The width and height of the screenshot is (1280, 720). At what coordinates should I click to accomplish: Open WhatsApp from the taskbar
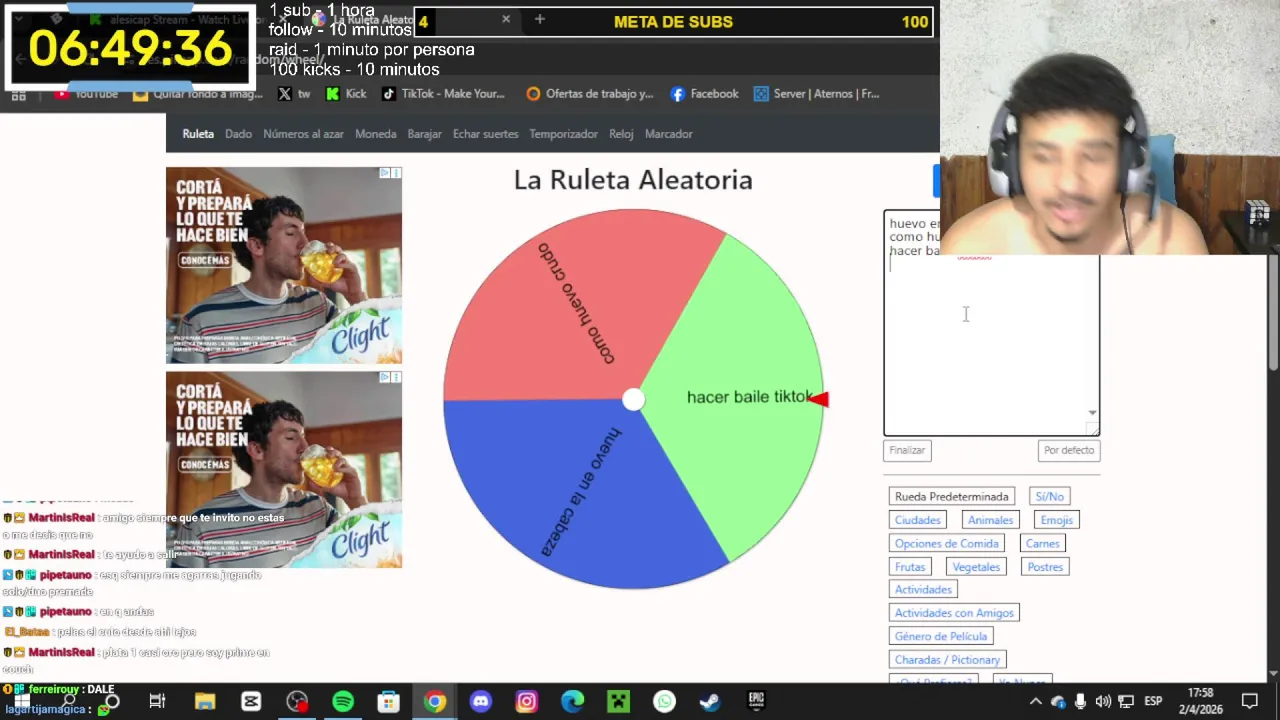(664, 702)
